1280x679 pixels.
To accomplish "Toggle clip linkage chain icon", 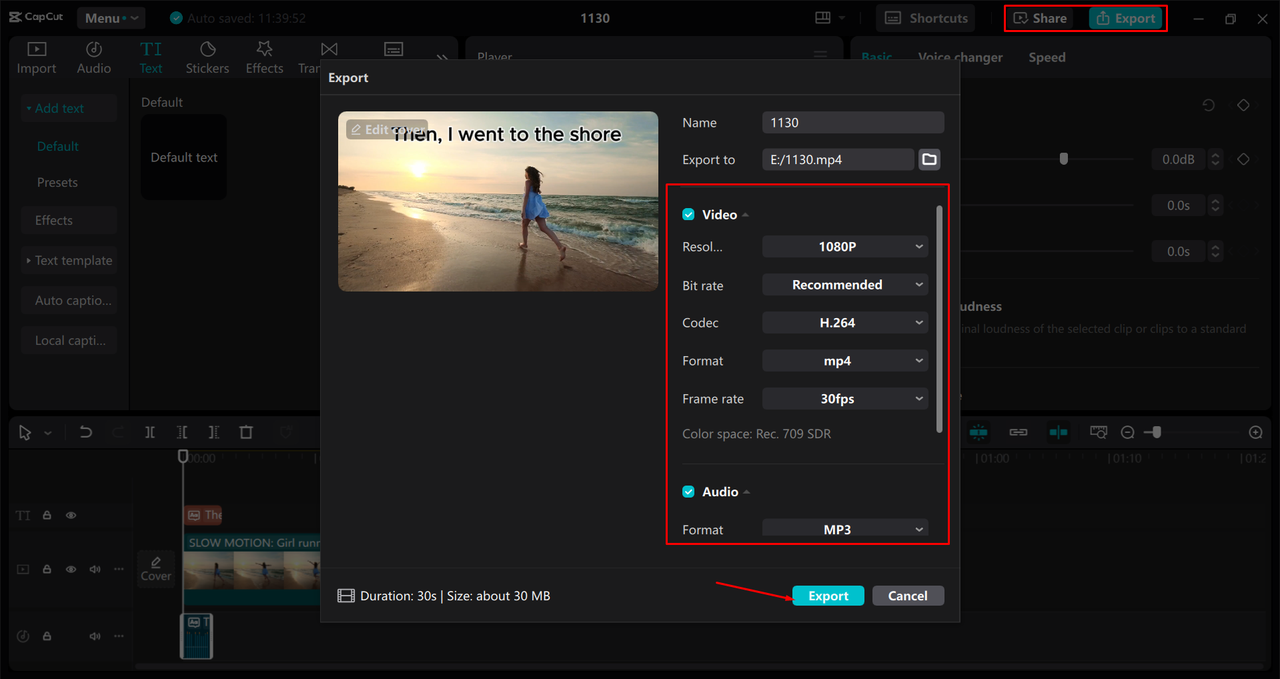I will [x=1018, y=432].
